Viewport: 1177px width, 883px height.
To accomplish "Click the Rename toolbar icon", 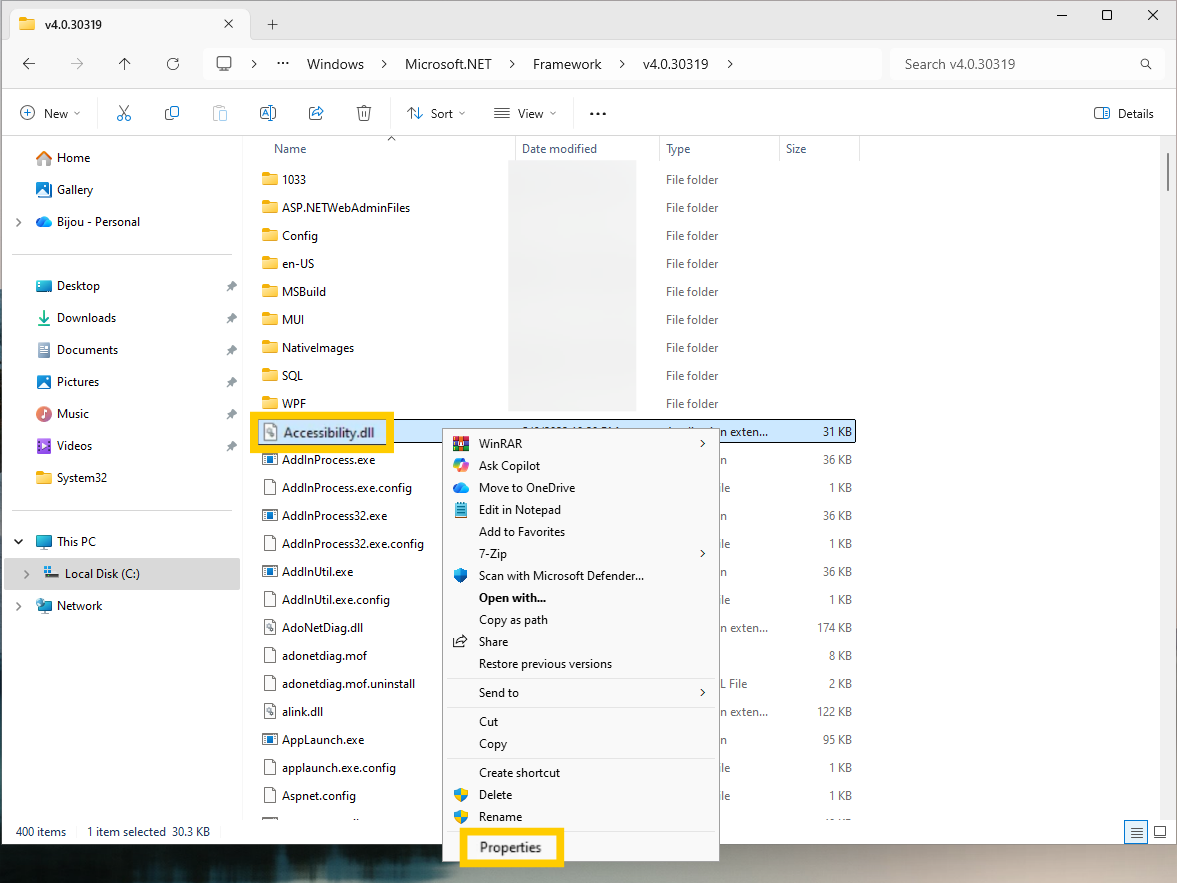I will click(x=268, y=113).
